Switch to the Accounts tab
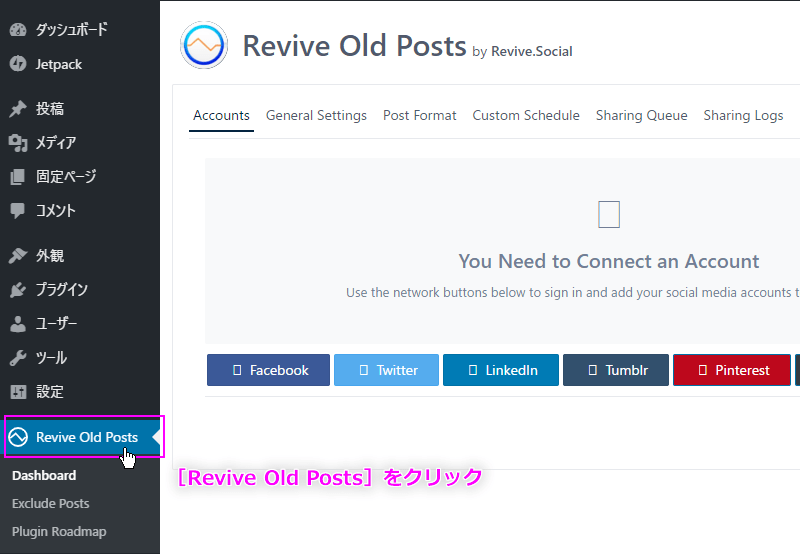The height and width of the screenshot is (554, 800). tap(221, 115)
